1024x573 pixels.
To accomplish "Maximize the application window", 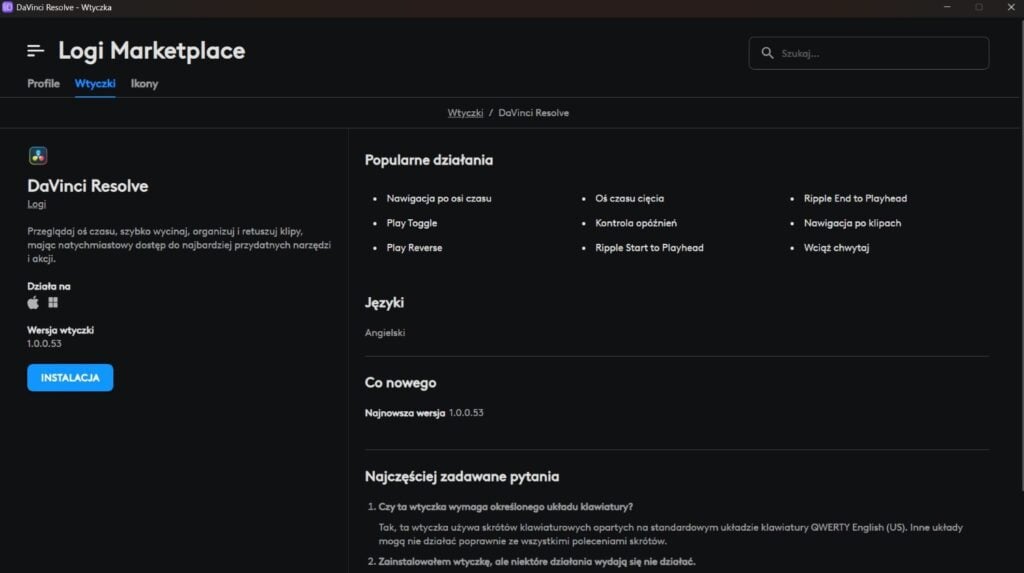I will tap(978, 7).
